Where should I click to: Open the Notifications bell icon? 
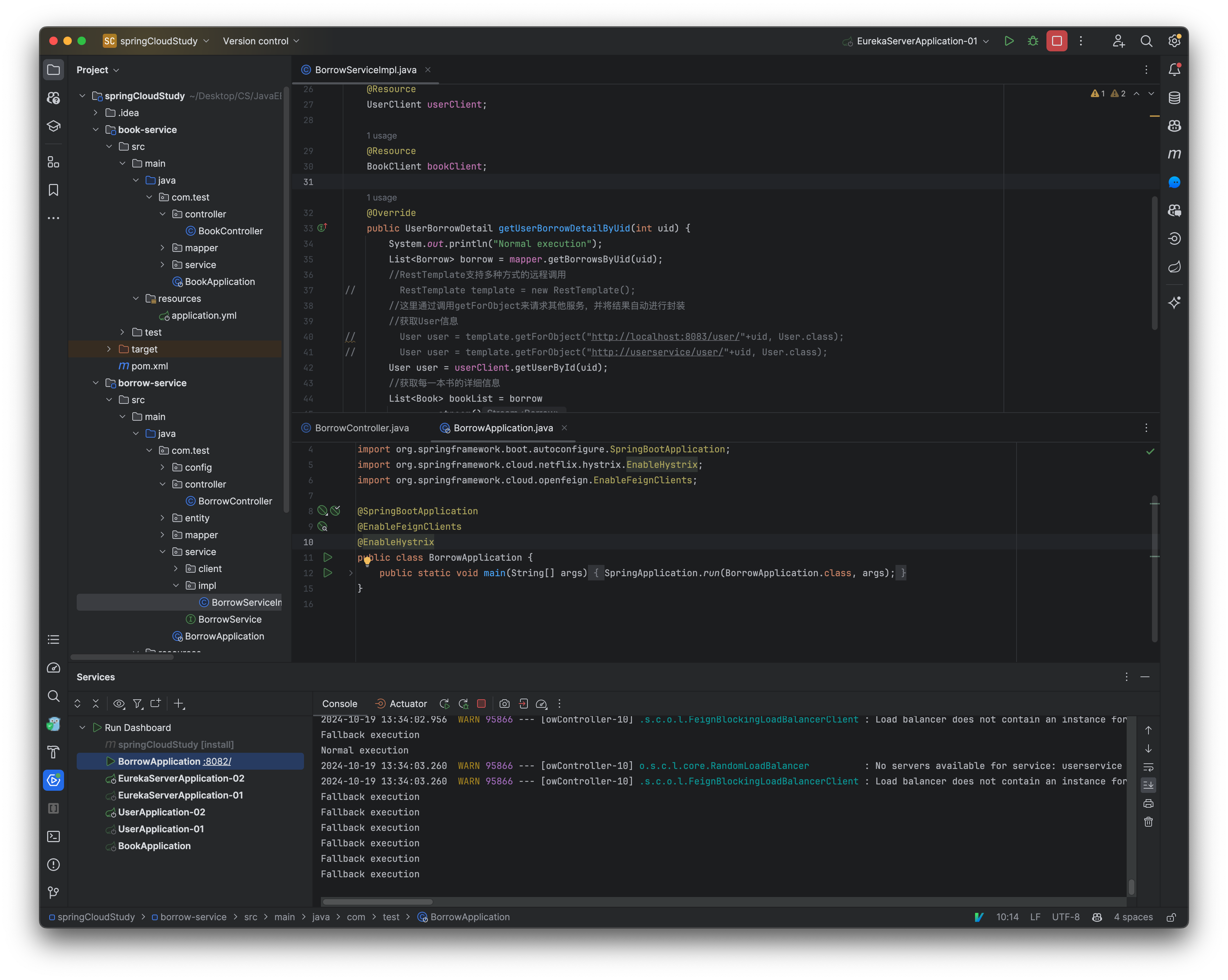(1175, 69)
